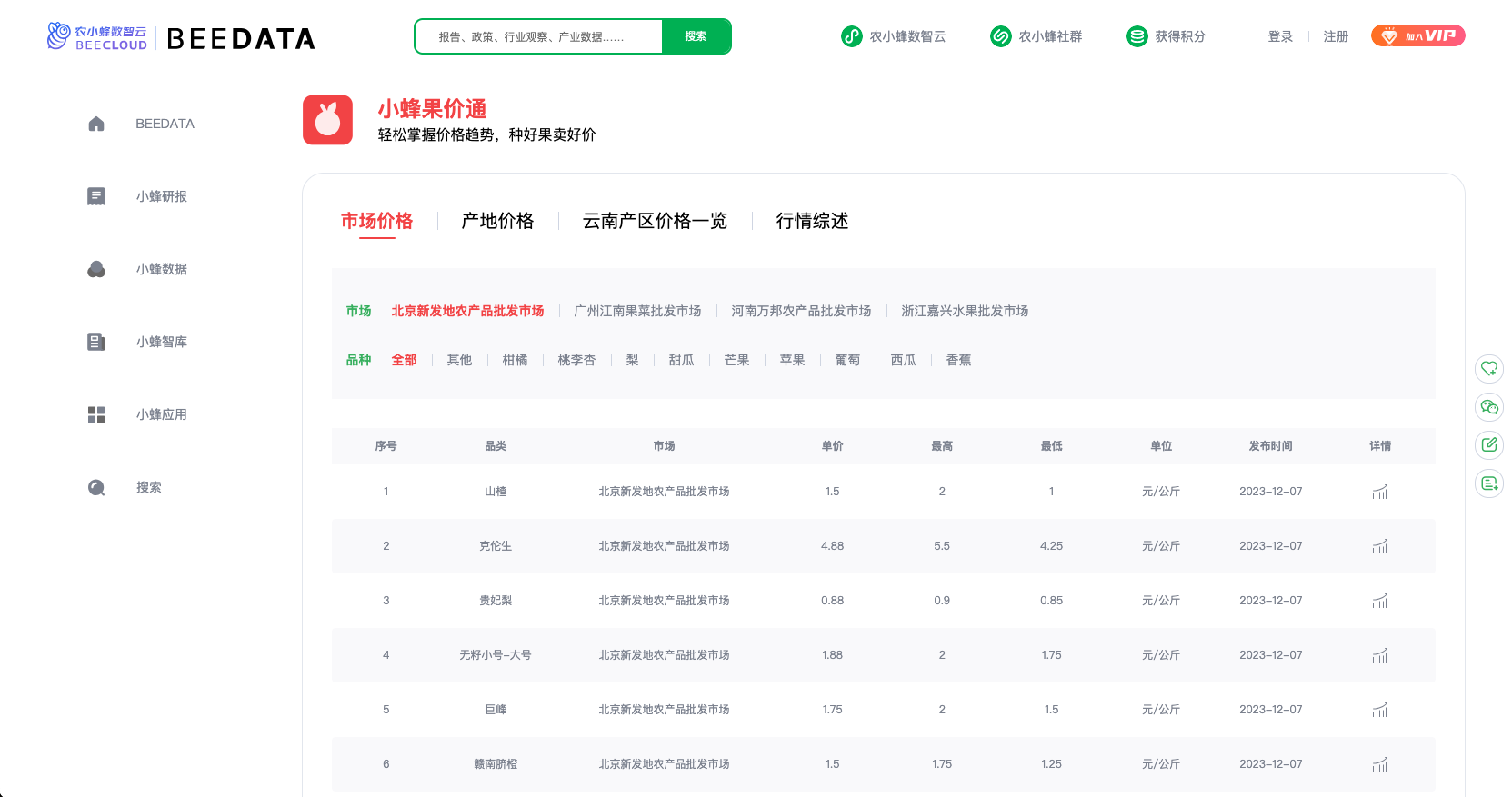Switch to the 产地价格 tab
1512x797 pixels.
(497, 221)
